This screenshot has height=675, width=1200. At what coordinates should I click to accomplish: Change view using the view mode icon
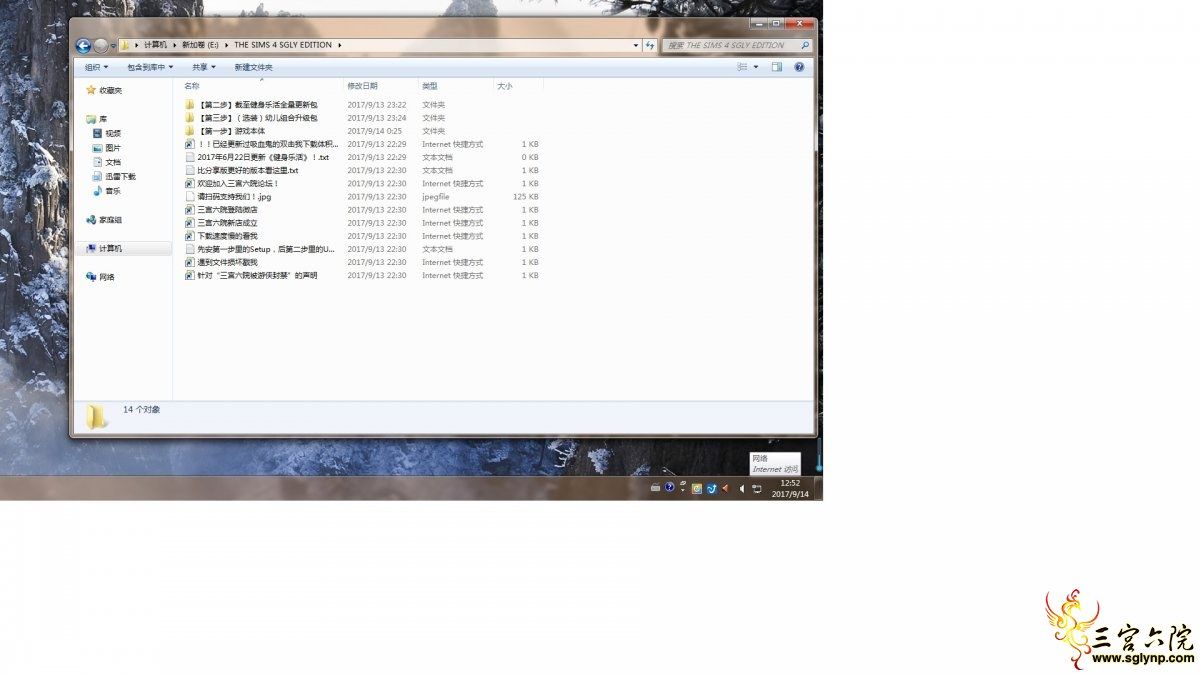742,67
